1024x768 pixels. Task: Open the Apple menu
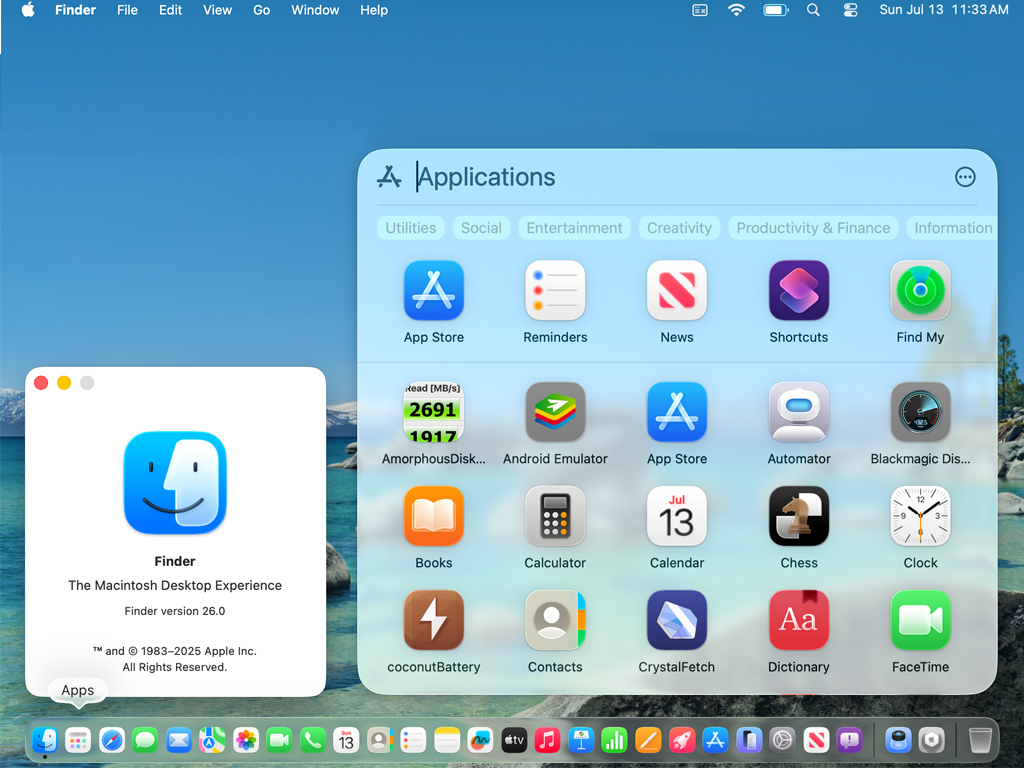pos(28,10)
